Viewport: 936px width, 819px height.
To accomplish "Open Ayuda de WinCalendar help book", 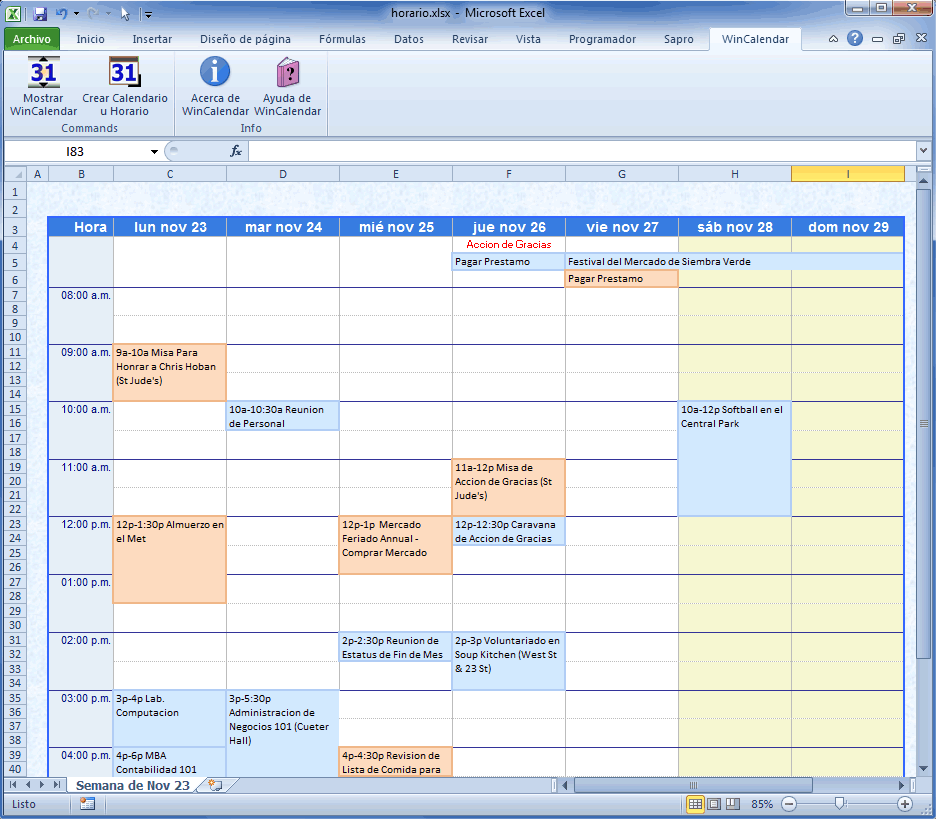I will pos(287,73).
